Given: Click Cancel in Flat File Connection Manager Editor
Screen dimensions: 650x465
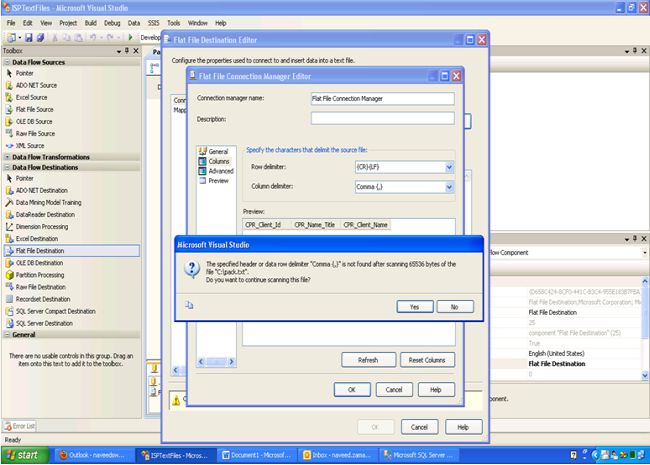Looking at the screenshot, I should 394,390.
